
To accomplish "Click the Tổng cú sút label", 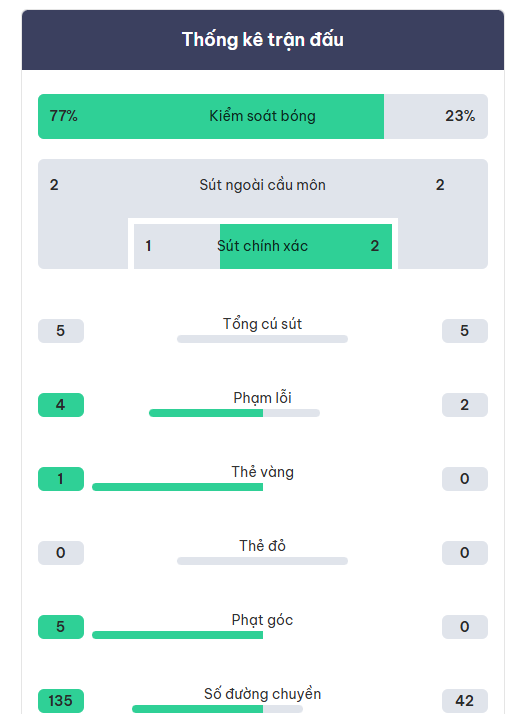I will coord(262,324).
